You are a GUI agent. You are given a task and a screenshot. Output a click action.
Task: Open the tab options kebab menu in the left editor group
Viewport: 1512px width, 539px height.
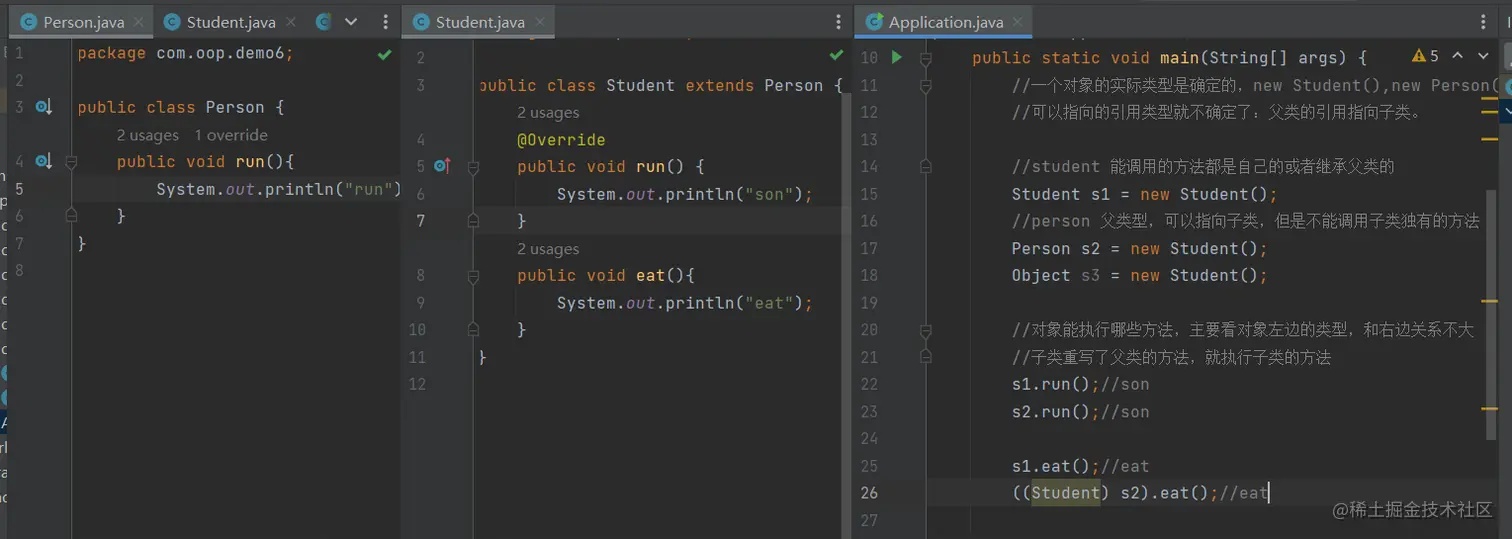pyautogui.click(x=386, y=21)
